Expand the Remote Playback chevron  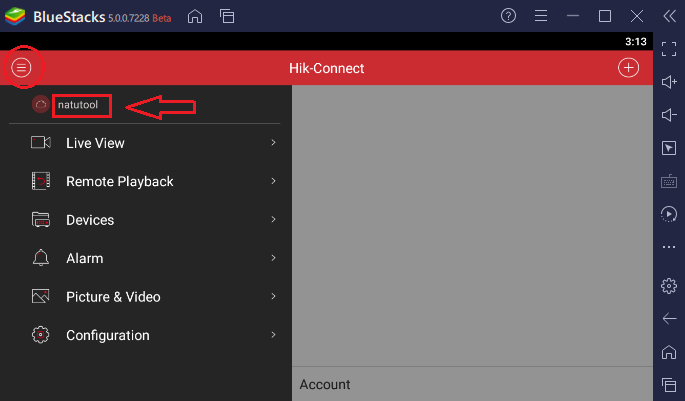click(x=273, y=181)
